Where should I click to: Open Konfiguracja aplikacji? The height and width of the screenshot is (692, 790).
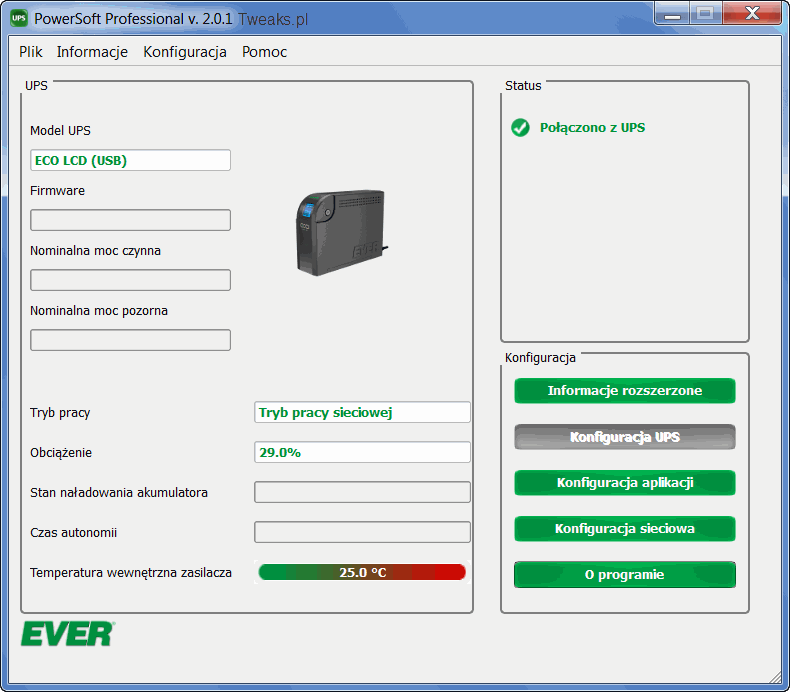click(x=625, y=483)
